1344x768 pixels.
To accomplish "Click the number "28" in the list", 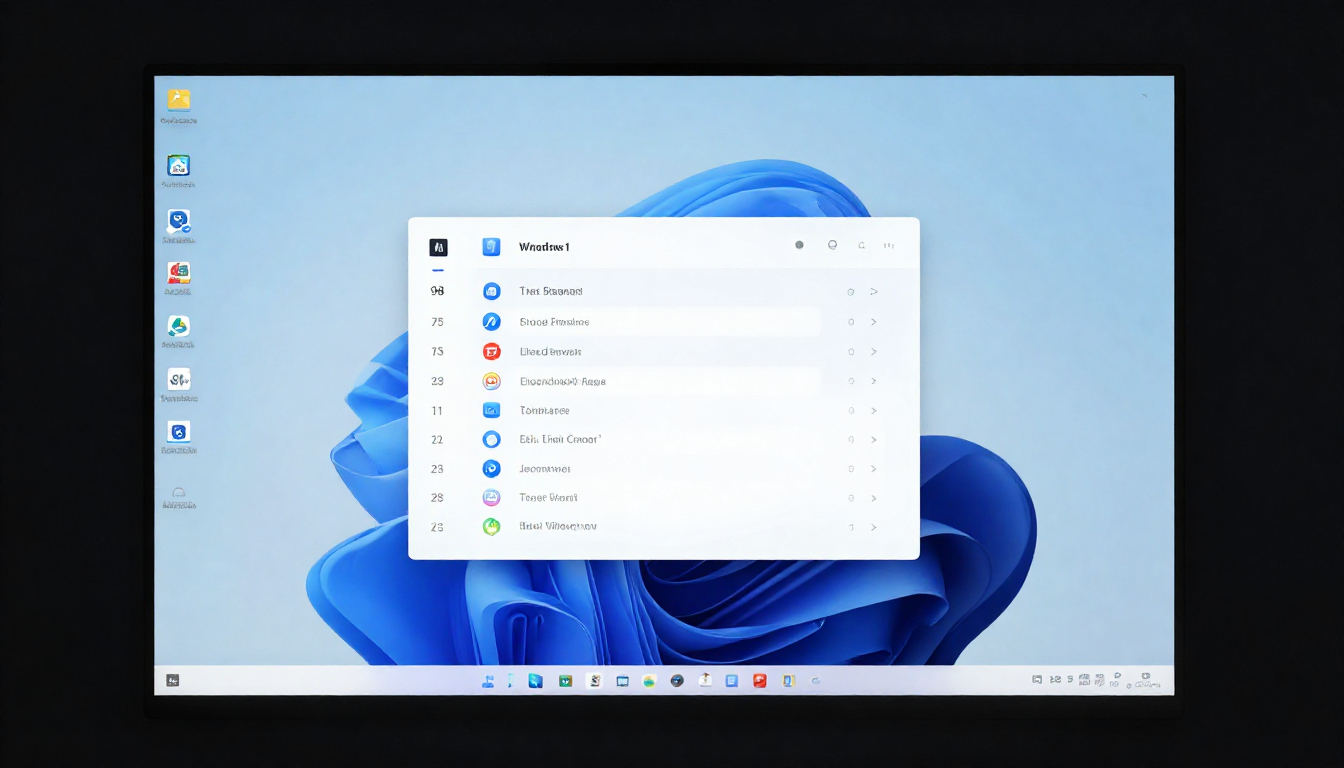I will click(437, 497).
